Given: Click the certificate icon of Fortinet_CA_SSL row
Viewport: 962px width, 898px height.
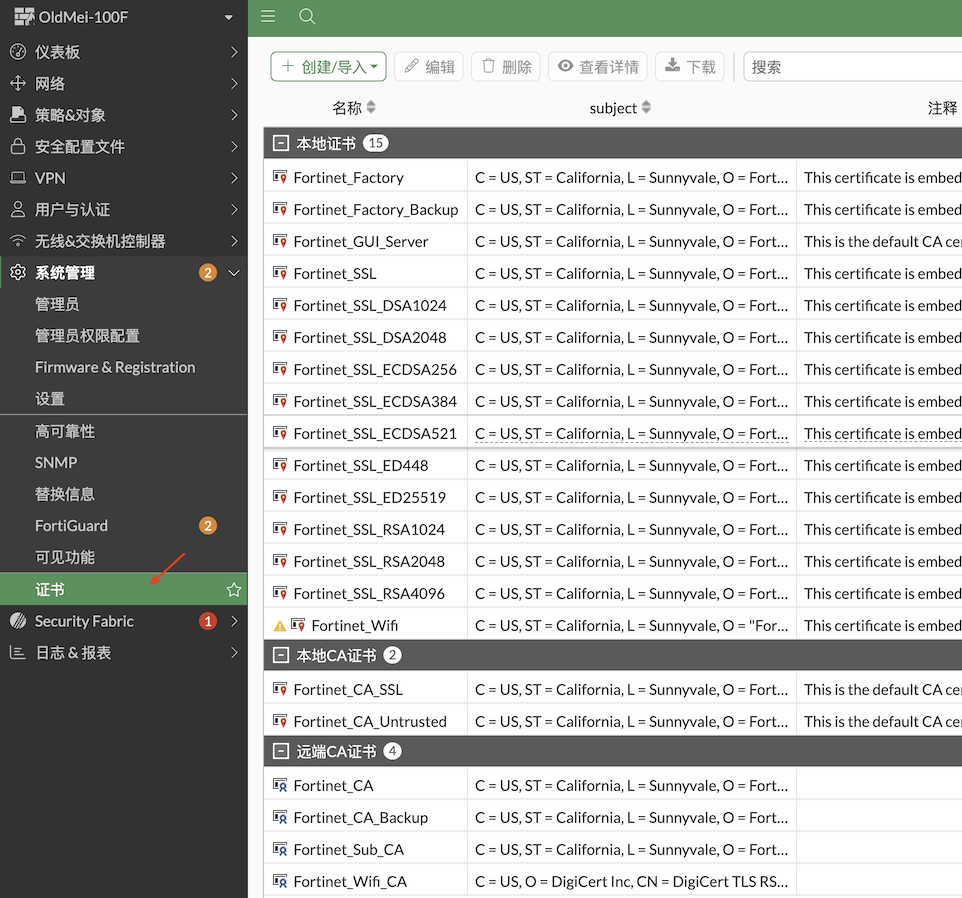Looking at the screenshot, I should coord(280,689).
